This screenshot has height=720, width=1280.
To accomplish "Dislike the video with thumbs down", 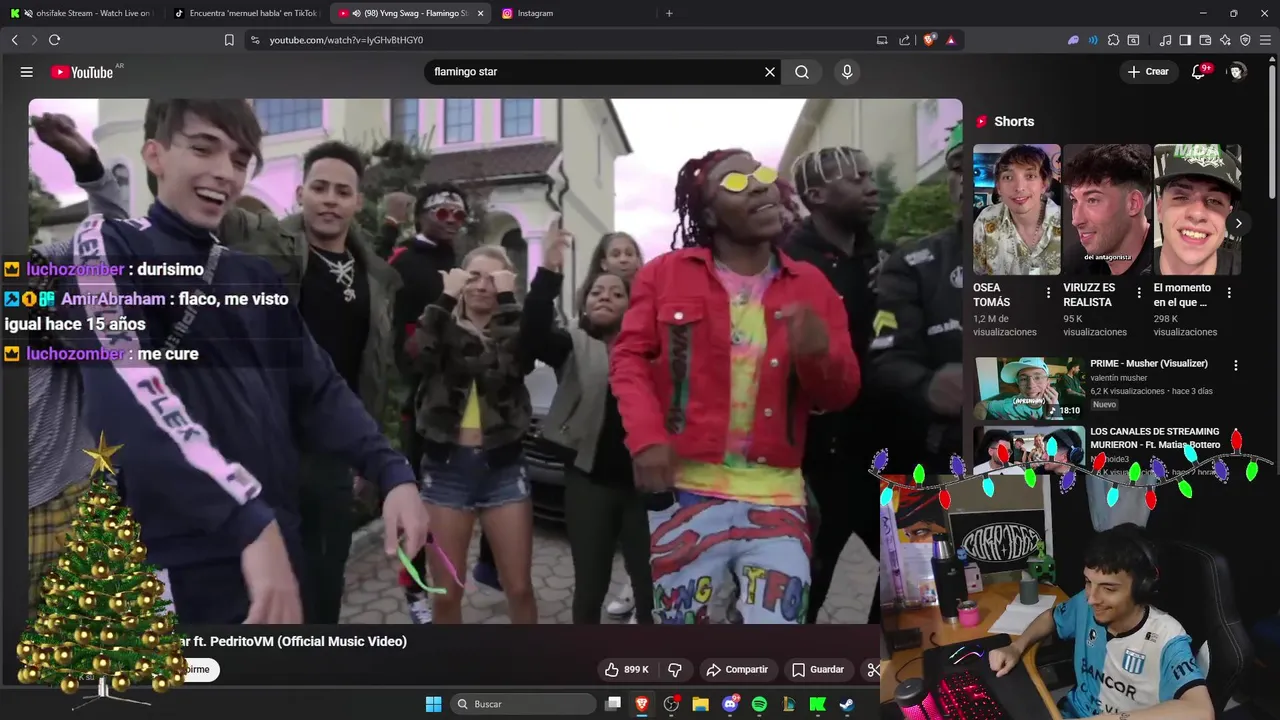I will point(675,669).
